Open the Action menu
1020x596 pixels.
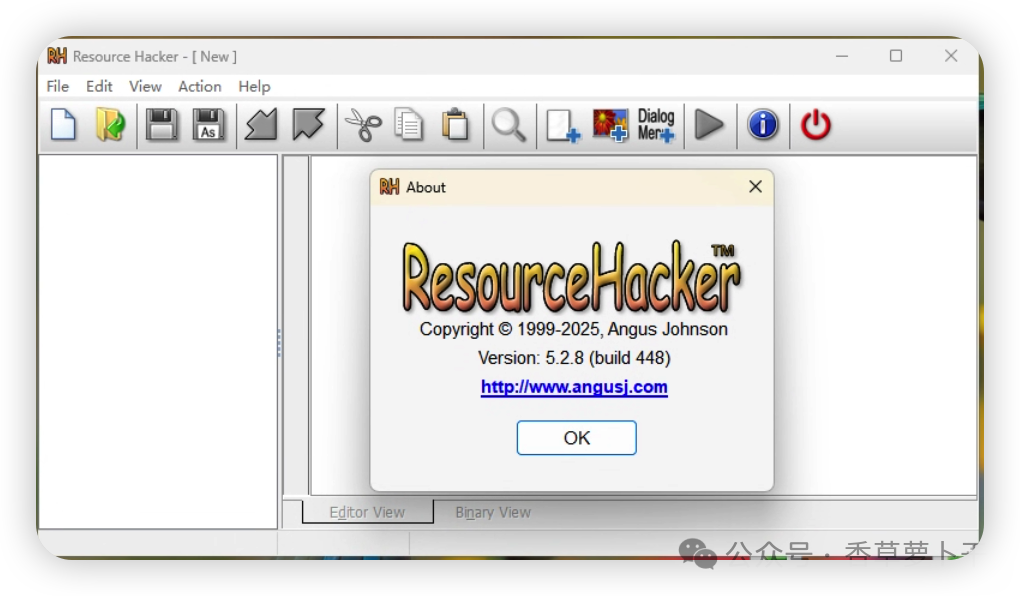[200, 87]
